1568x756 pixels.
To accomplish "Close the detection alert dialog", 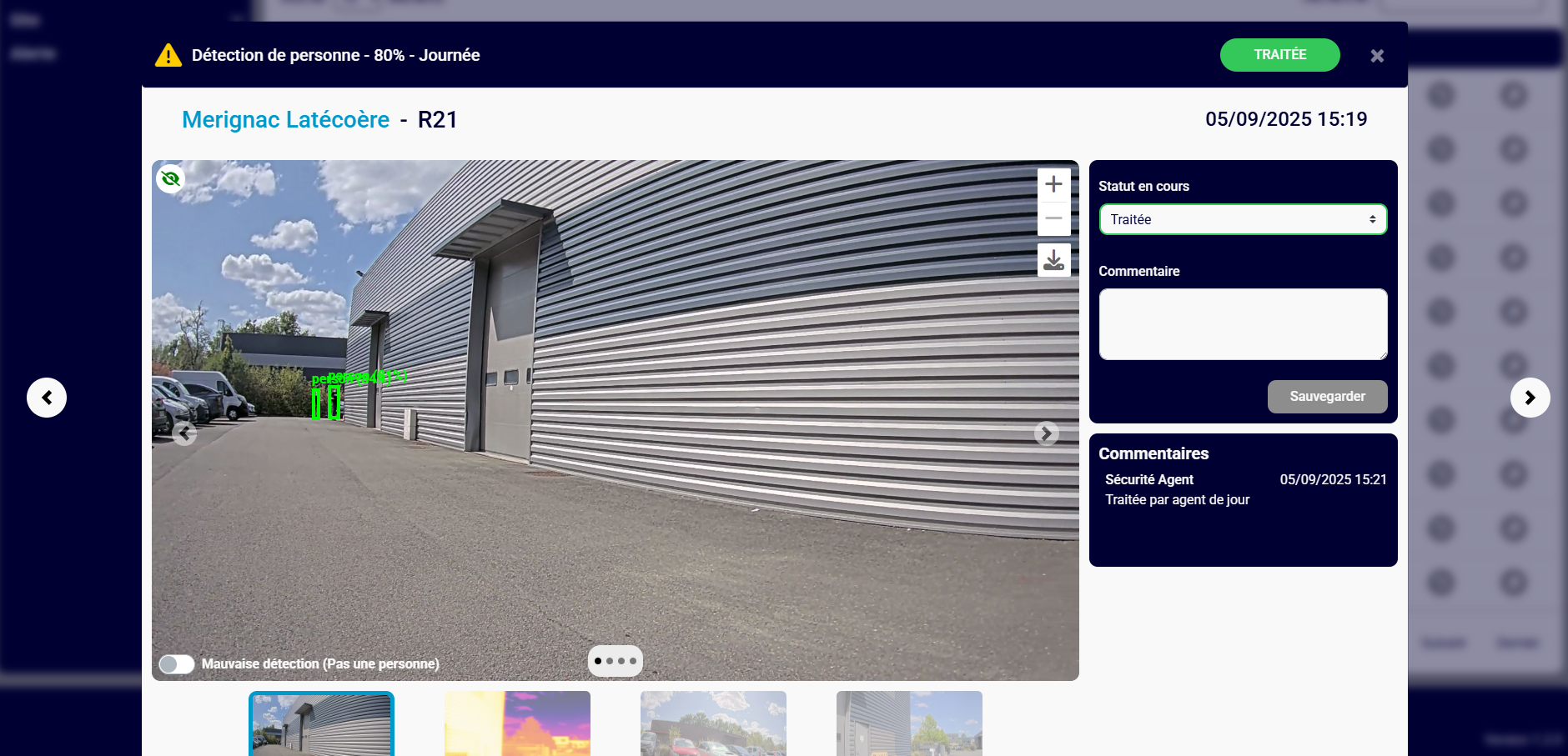I will (1377, 56).
